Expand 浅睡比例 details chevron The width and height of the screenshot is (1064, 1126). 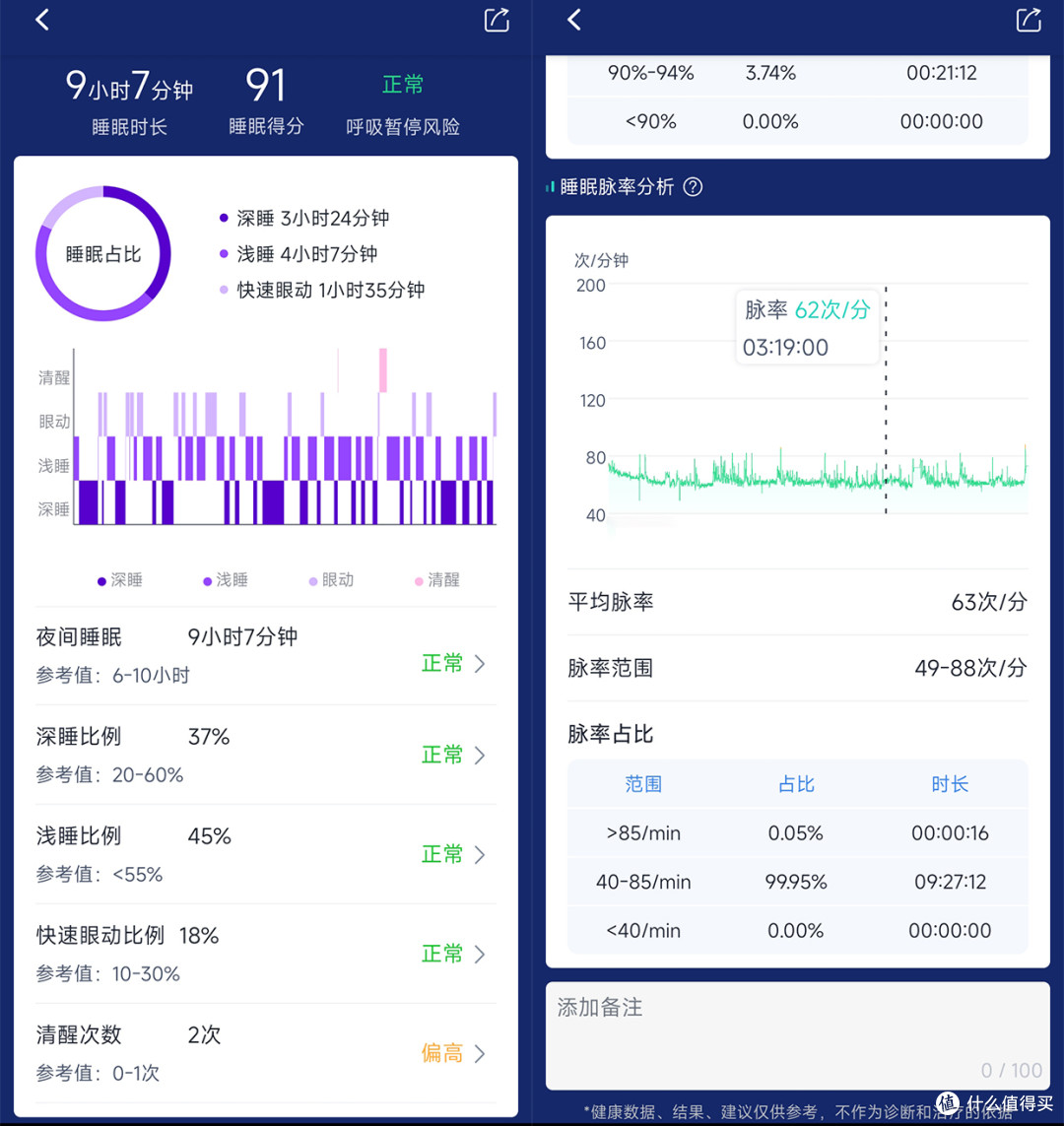(x=480, y=854)
